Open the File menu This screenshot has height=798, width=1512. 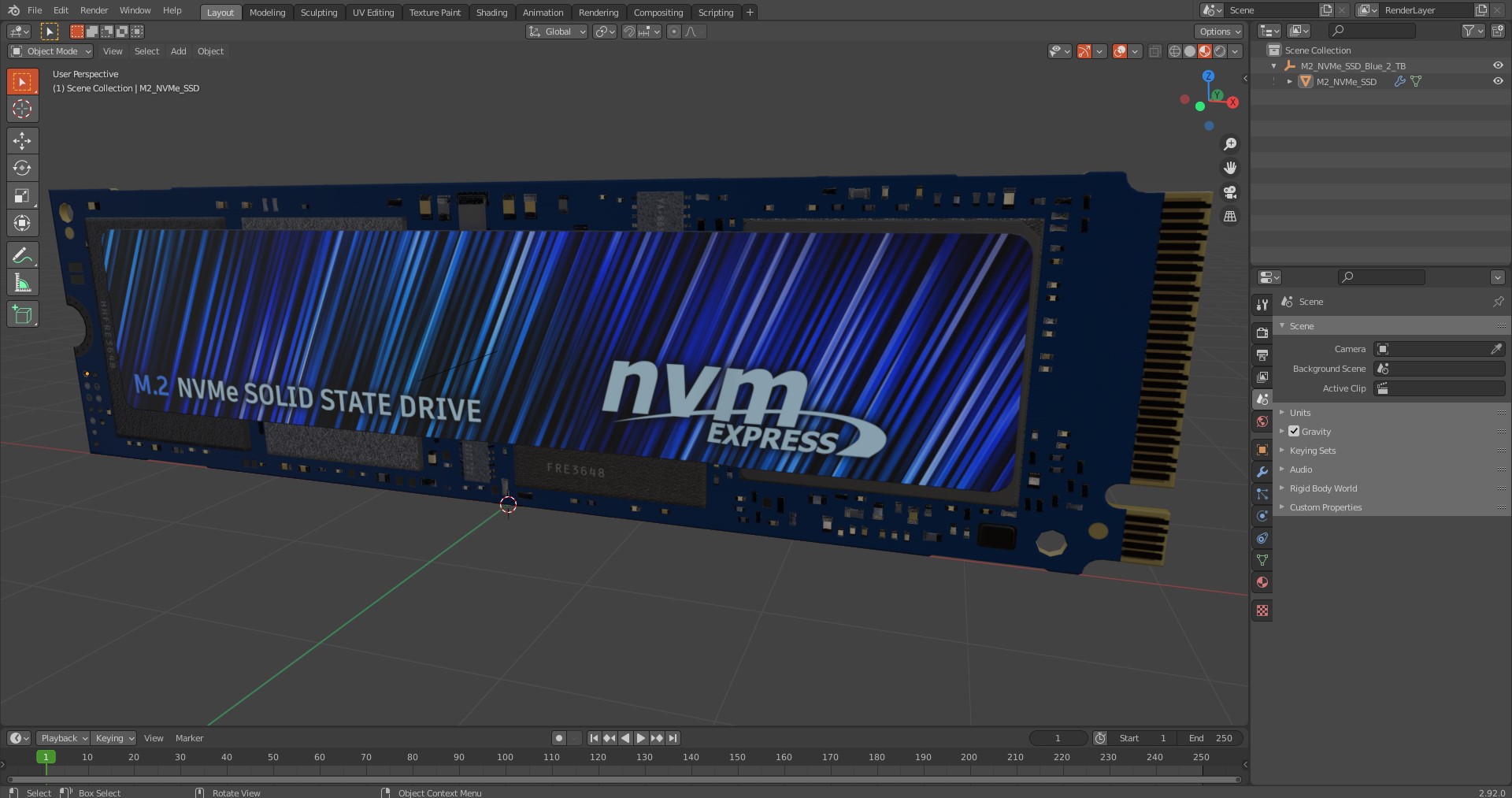click(x=35, y=10)
